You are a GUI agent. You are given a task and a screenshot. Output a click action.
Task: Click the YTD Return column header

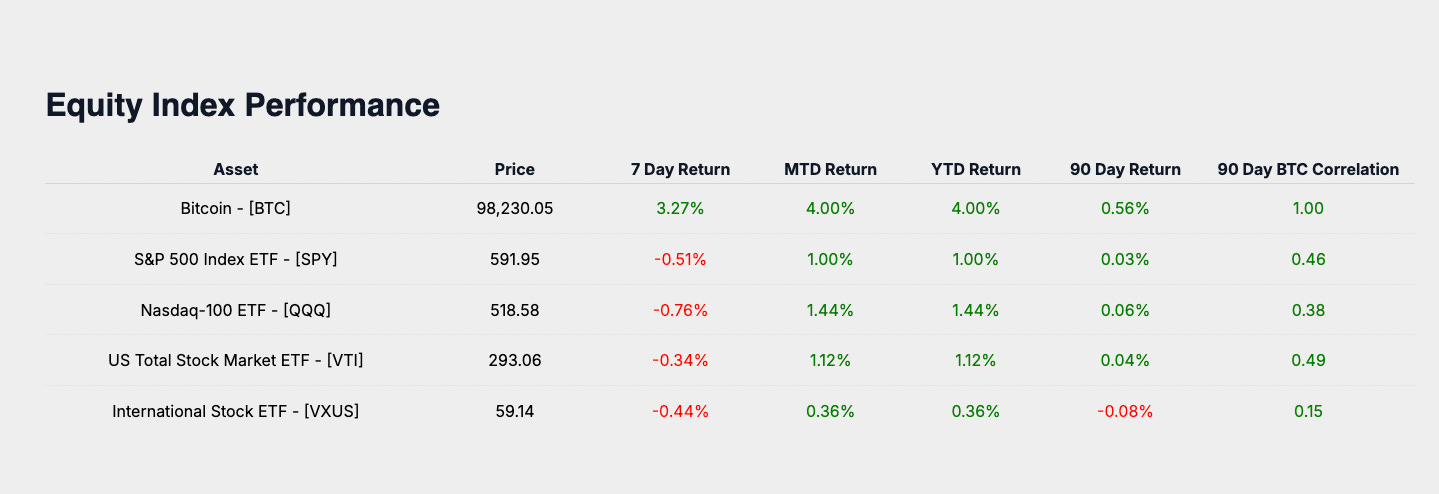pos(975,169)
